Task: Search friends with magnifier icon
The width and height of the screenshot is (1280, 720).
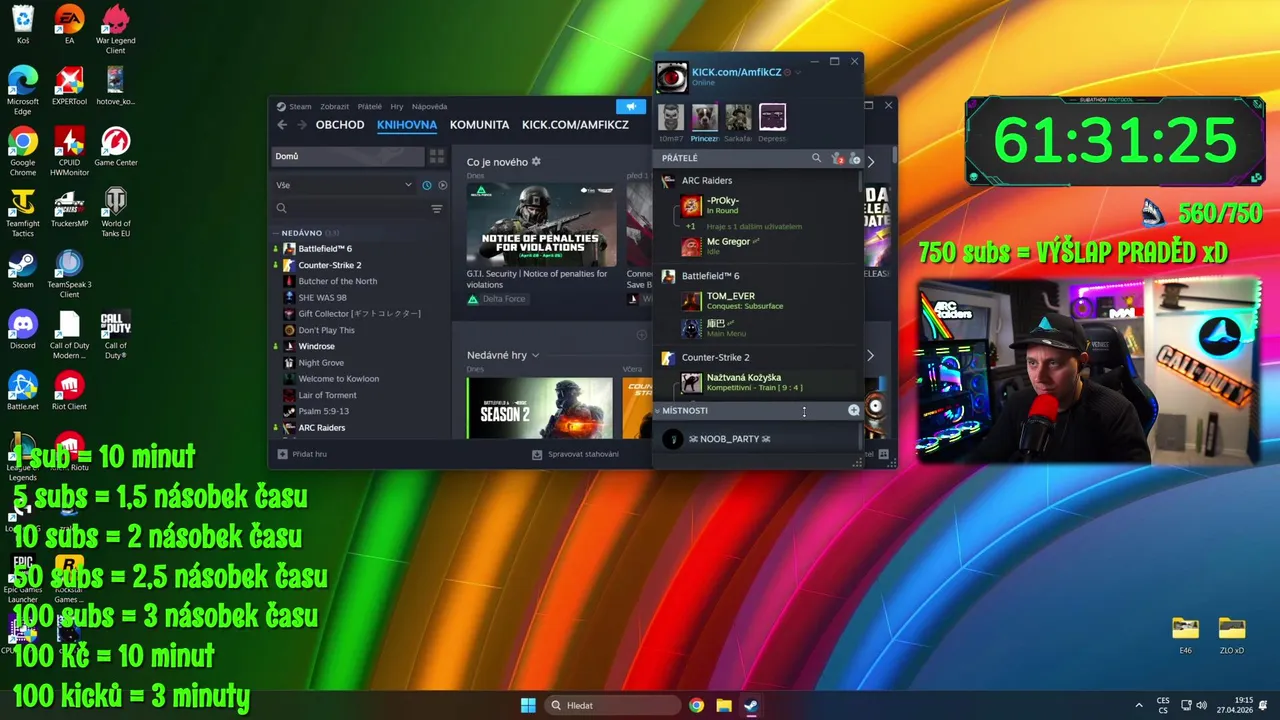Action: [816, 158]
